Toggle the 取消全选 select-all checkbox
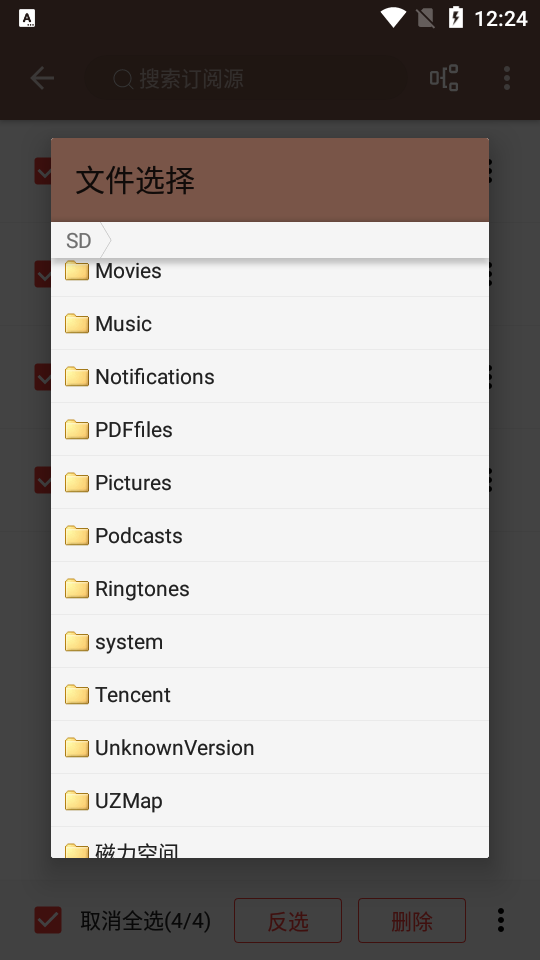 48,920
